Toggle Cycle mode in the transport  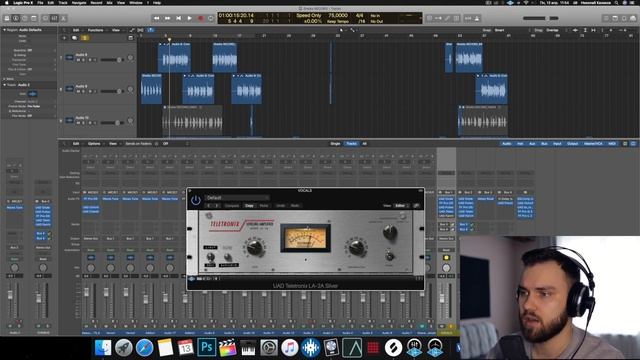tap(211, 18)
